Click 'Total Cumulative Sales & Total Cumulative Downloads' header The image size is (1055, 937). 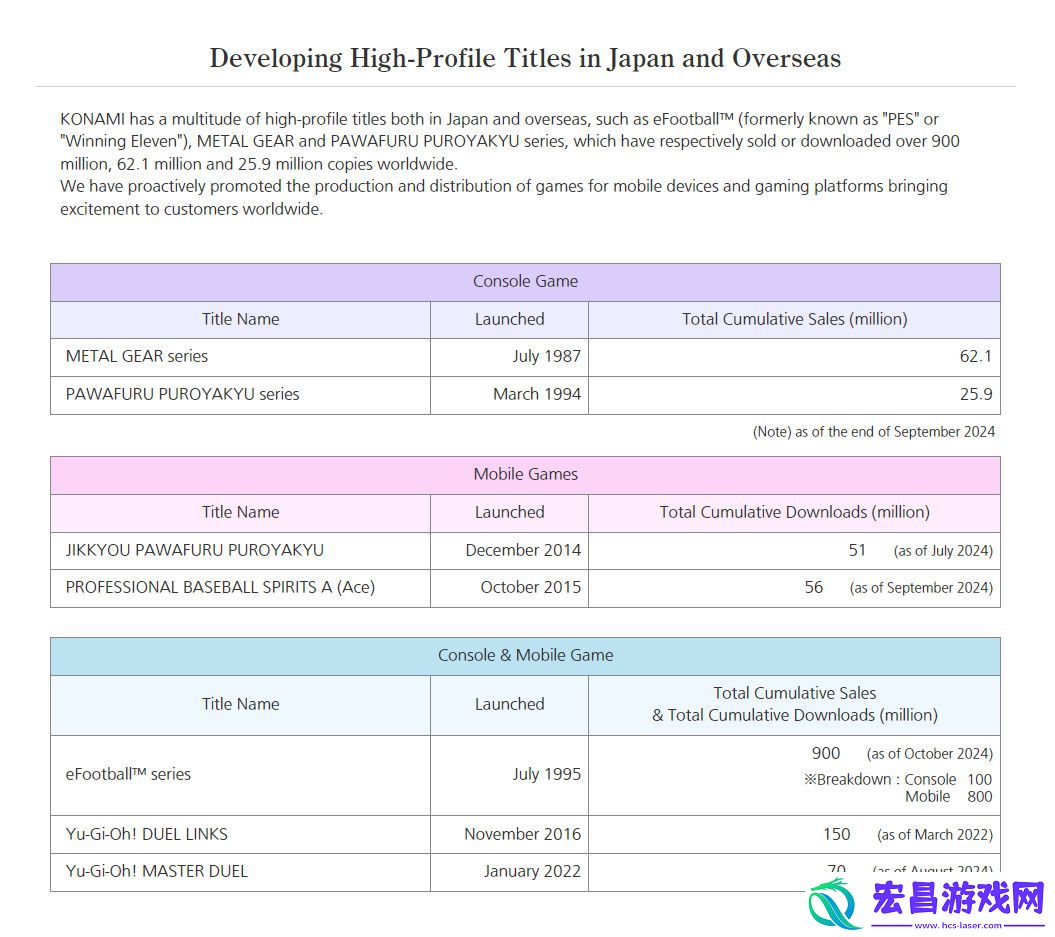pyautogui.click(x=794, y=704)
